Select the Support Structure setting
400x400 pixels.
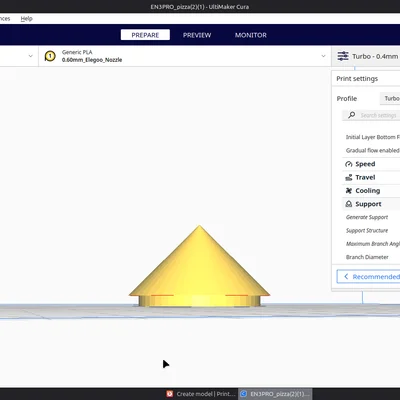(x=367, y=230)
